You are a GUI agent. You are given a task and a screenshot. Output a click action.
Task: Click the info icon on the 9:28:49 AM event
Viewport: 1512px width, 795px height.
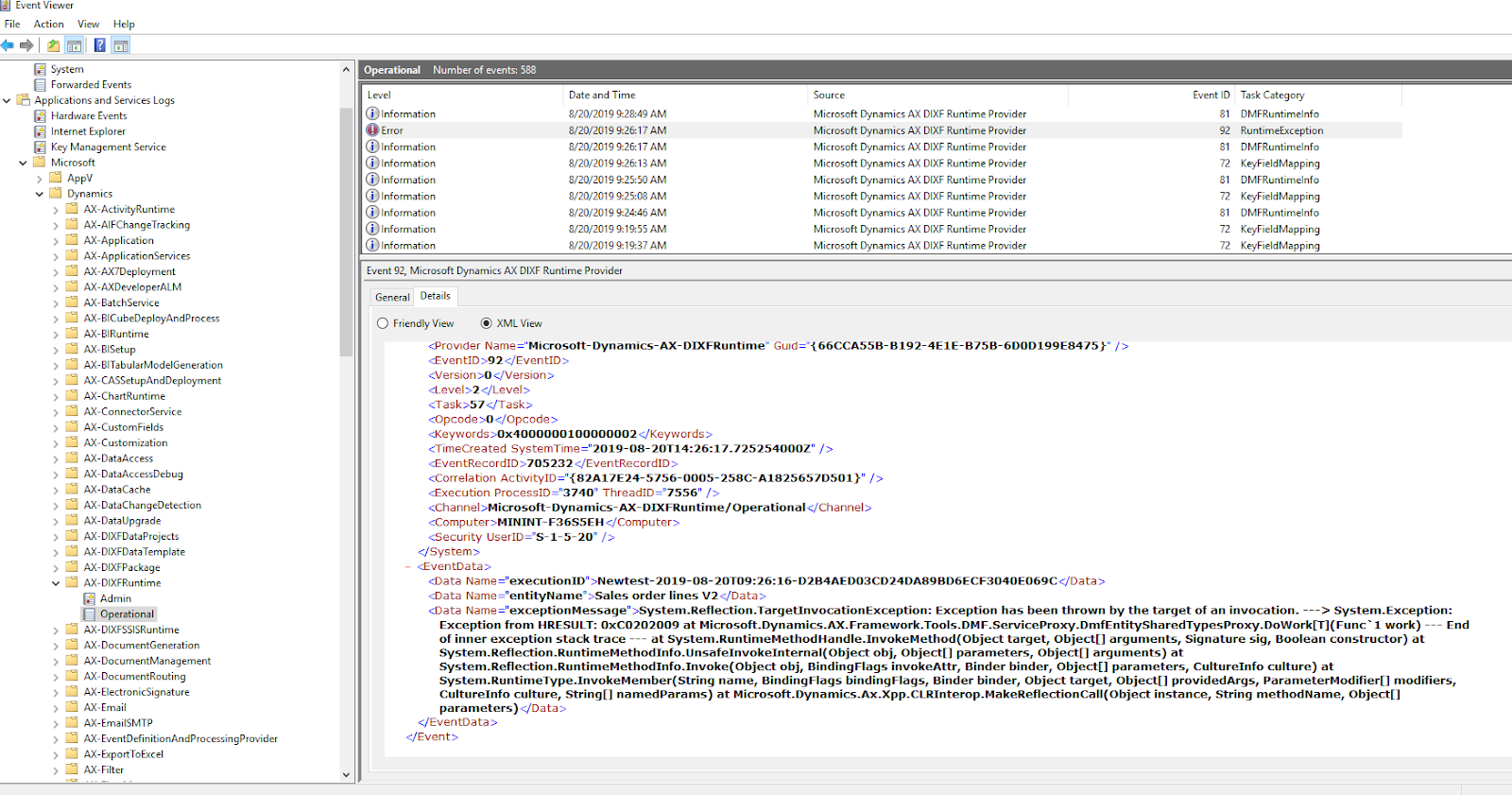(372, 113)
